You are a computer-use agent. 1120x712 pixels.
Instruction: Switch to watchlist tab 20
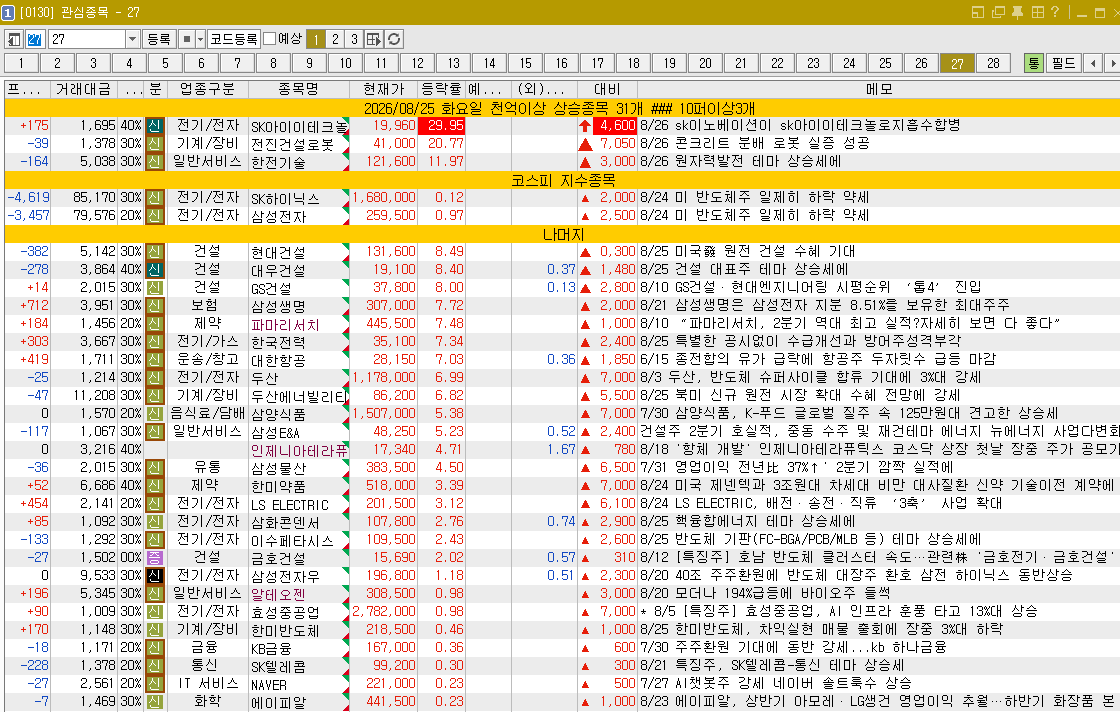706,63
